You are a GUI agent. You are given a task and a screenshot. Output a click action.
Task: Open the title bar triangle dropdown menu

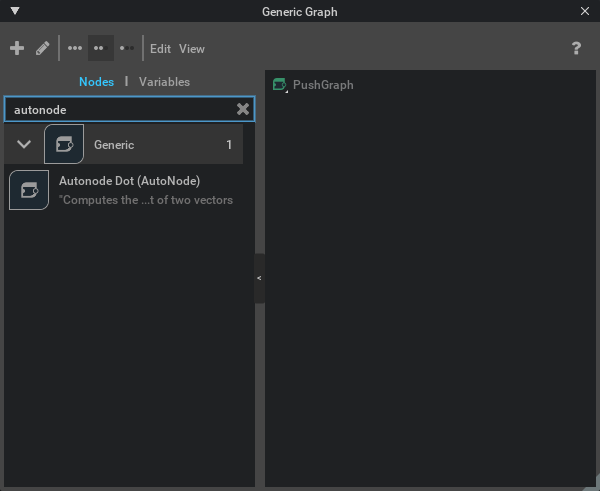[x=15, y=11]
